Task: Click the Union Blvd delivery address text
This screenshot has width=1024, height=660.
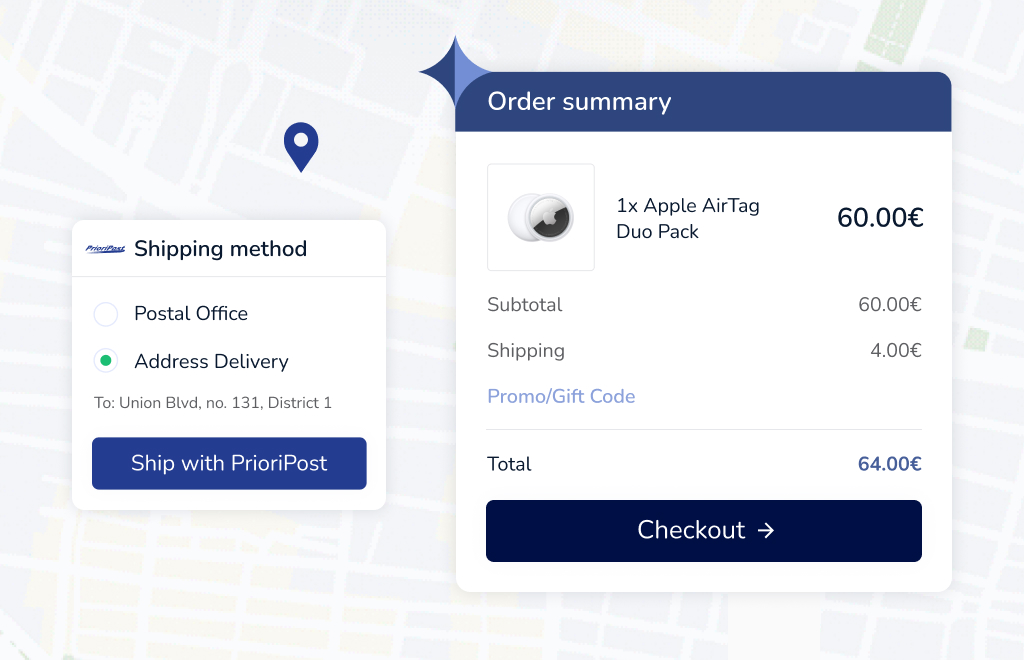Action: (213, 403)
